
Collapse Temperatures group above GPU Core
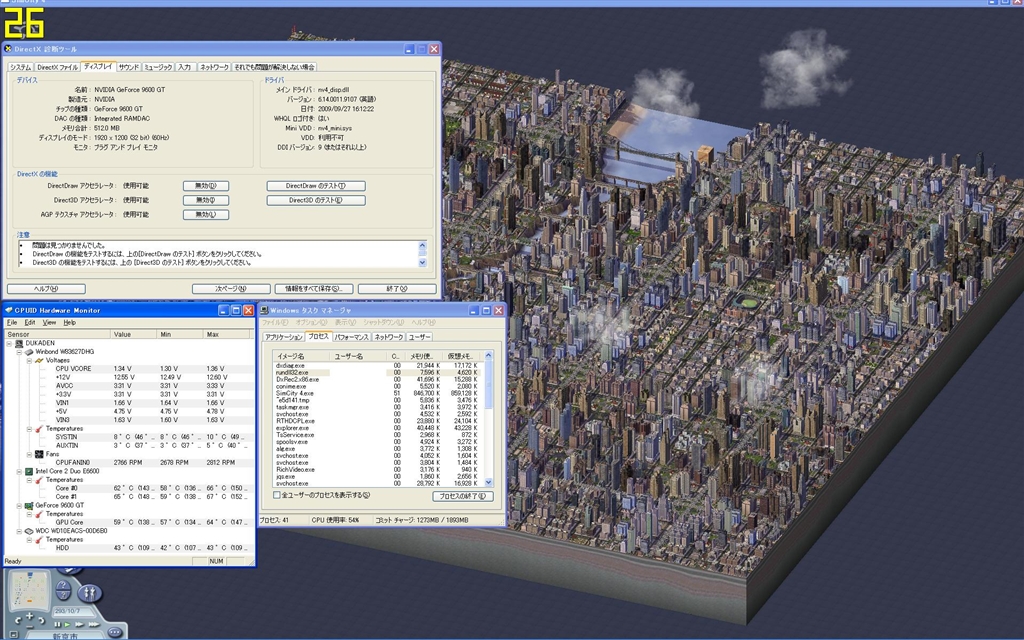tap(29, 514)
